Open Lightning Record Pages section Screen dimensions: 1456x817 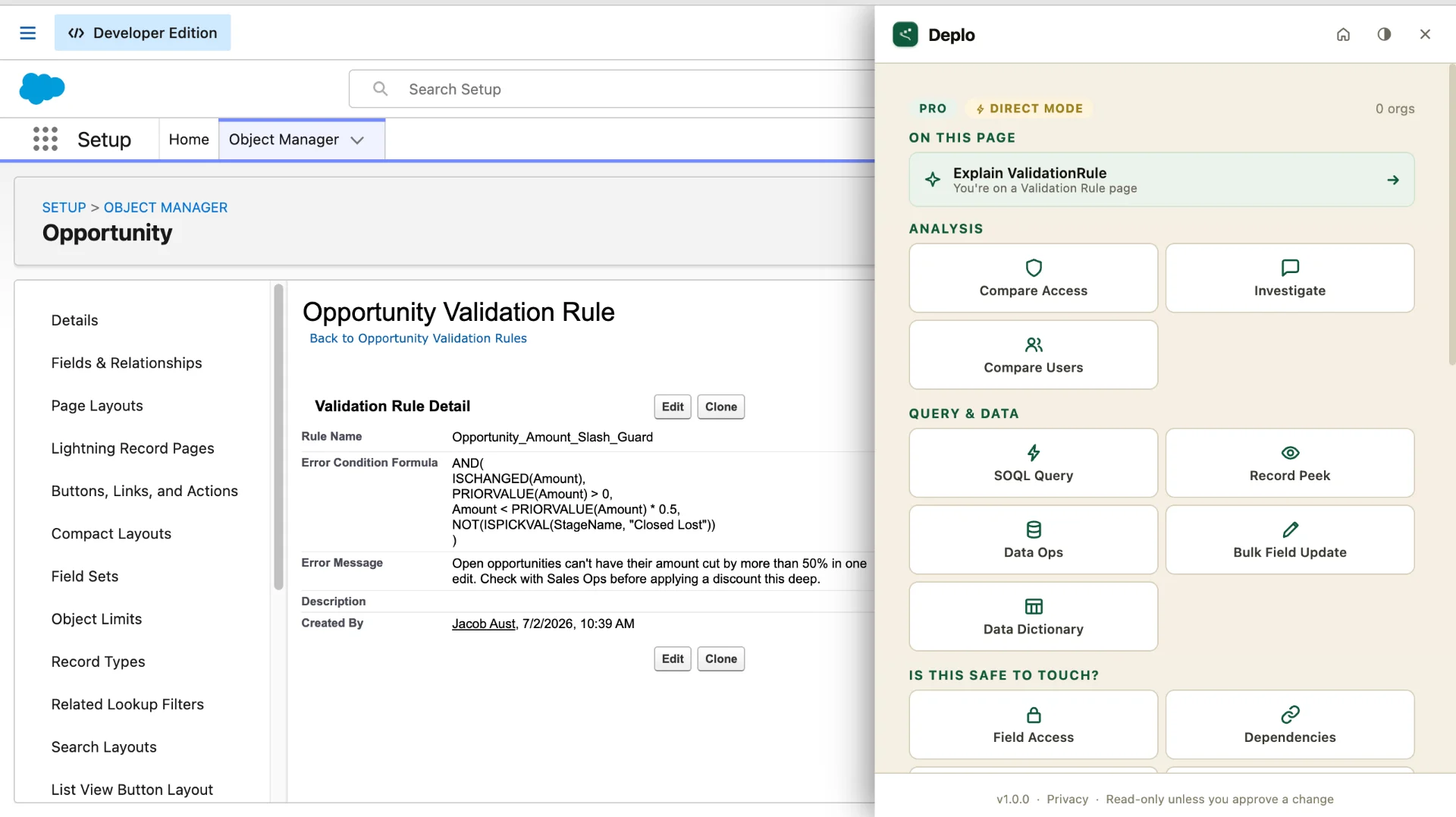click(133, 448)
